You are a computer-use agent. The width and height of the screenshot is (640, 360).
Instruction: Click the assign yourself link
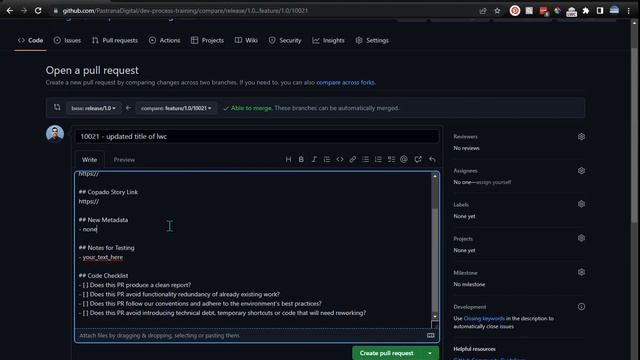[493, 182]
